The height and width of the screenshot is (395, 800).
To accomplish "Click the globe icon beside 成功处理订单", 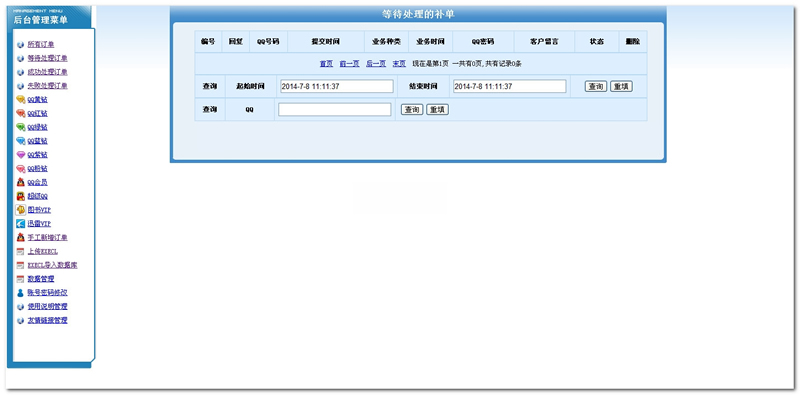I will click(x=20, y=72).
